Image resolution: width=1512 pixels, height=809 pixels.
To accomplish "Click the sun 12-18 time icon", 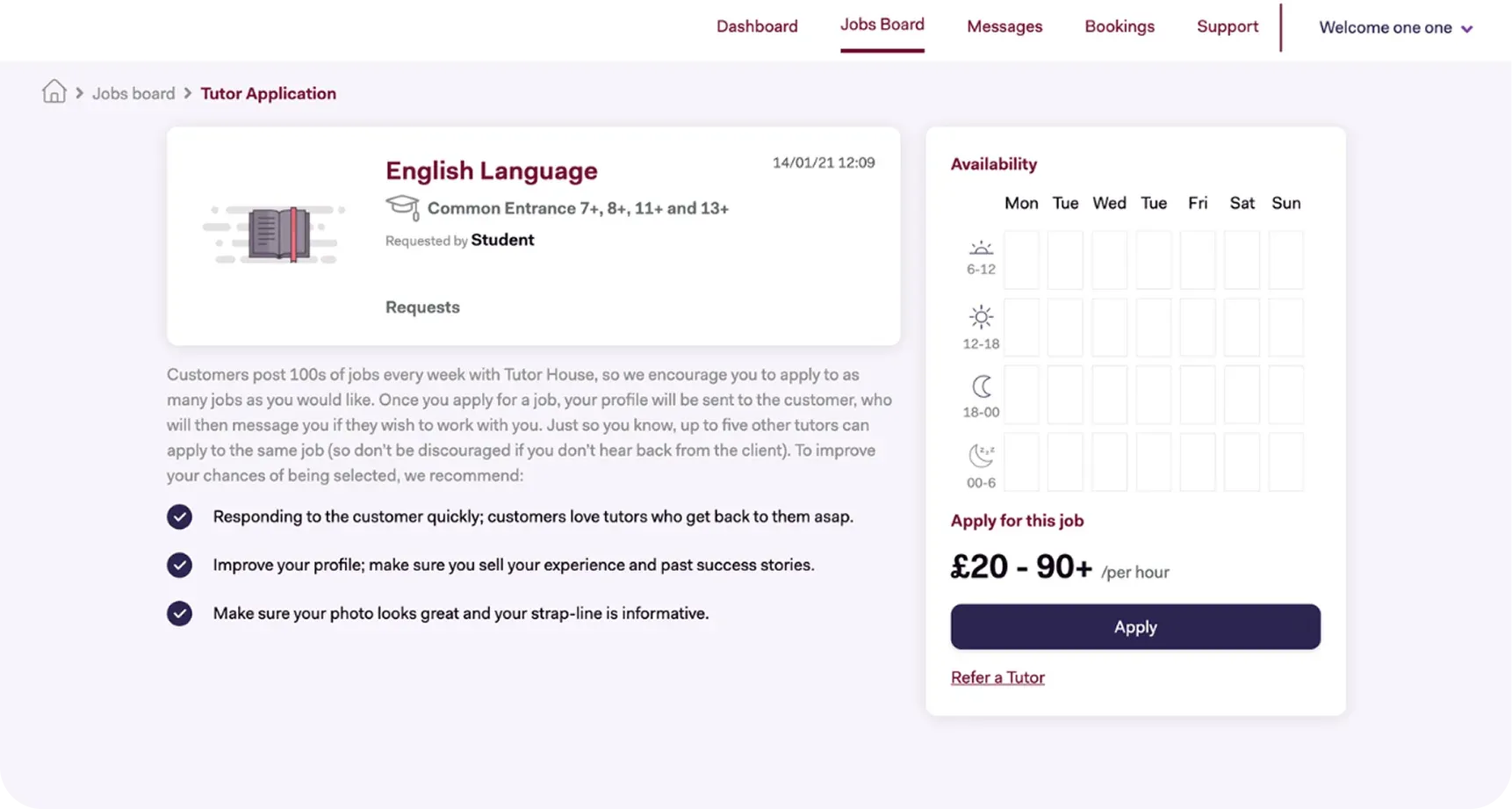I will [x=981, y=317].
